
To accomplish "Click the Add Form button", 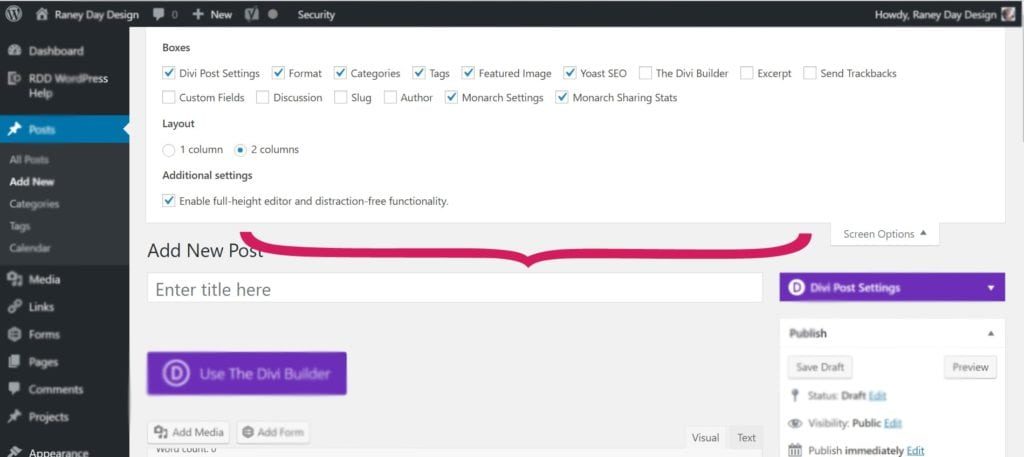I will 273,432.
